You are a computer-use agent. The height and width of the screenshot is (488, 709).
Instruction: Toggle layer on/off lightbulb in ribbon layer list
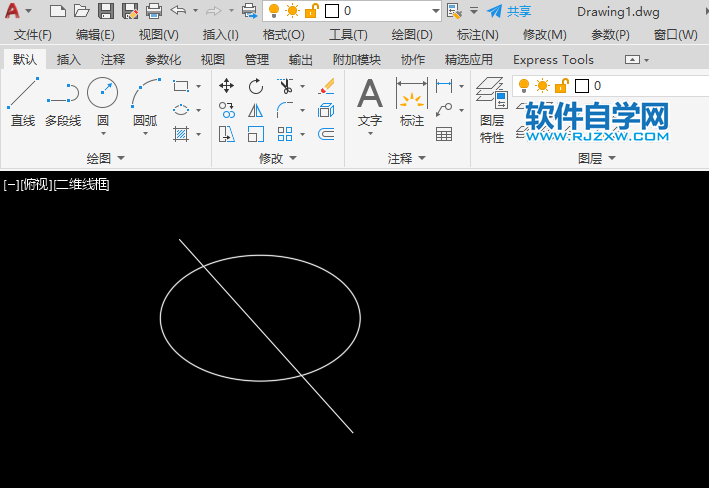524,86
